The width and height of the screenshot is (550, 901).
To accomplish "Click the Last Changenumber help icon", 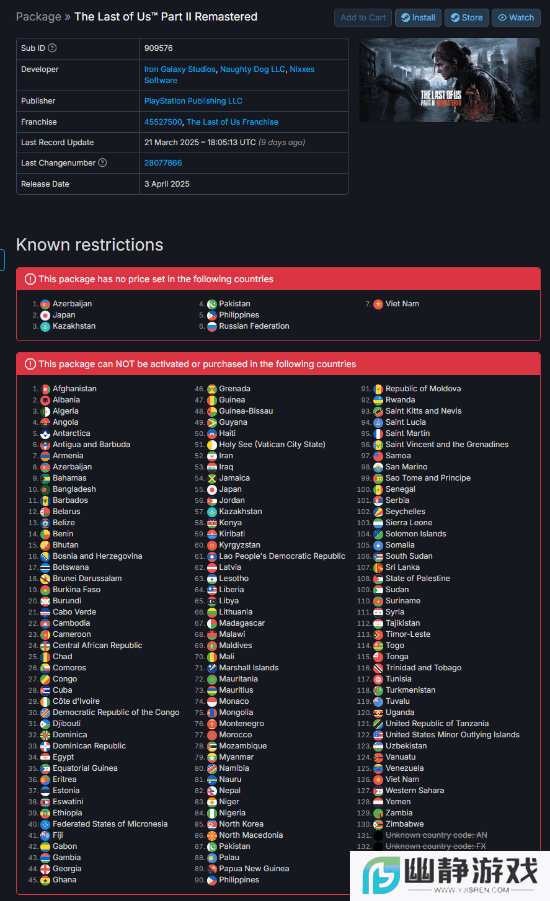I will [x=102, y=163].
